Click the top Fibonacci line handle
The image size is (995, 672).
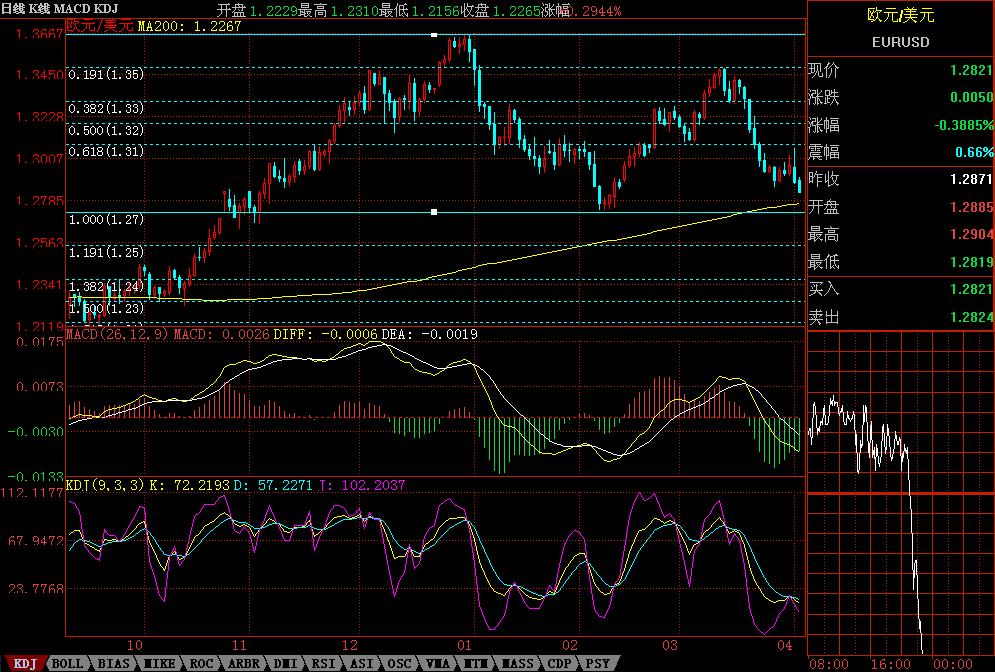434,34
